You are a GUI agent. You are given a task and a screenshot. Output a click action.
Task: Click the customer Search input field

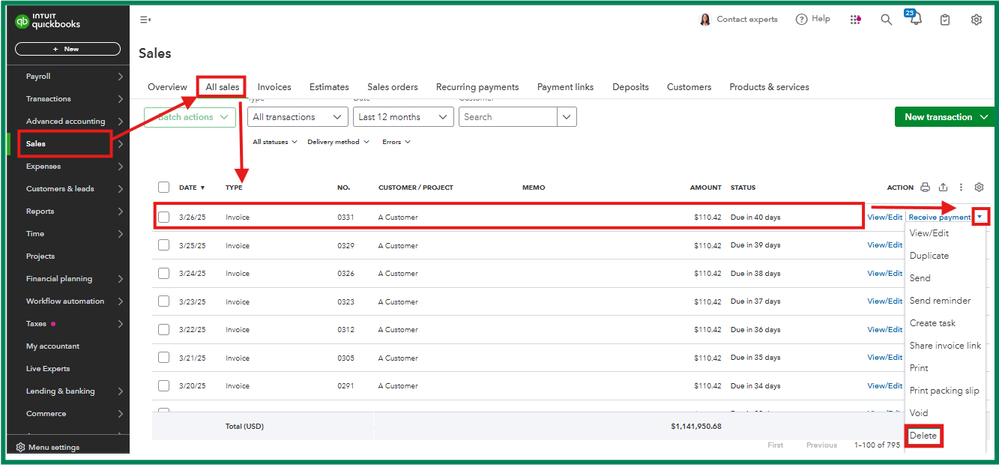click(x=508, y=117)
